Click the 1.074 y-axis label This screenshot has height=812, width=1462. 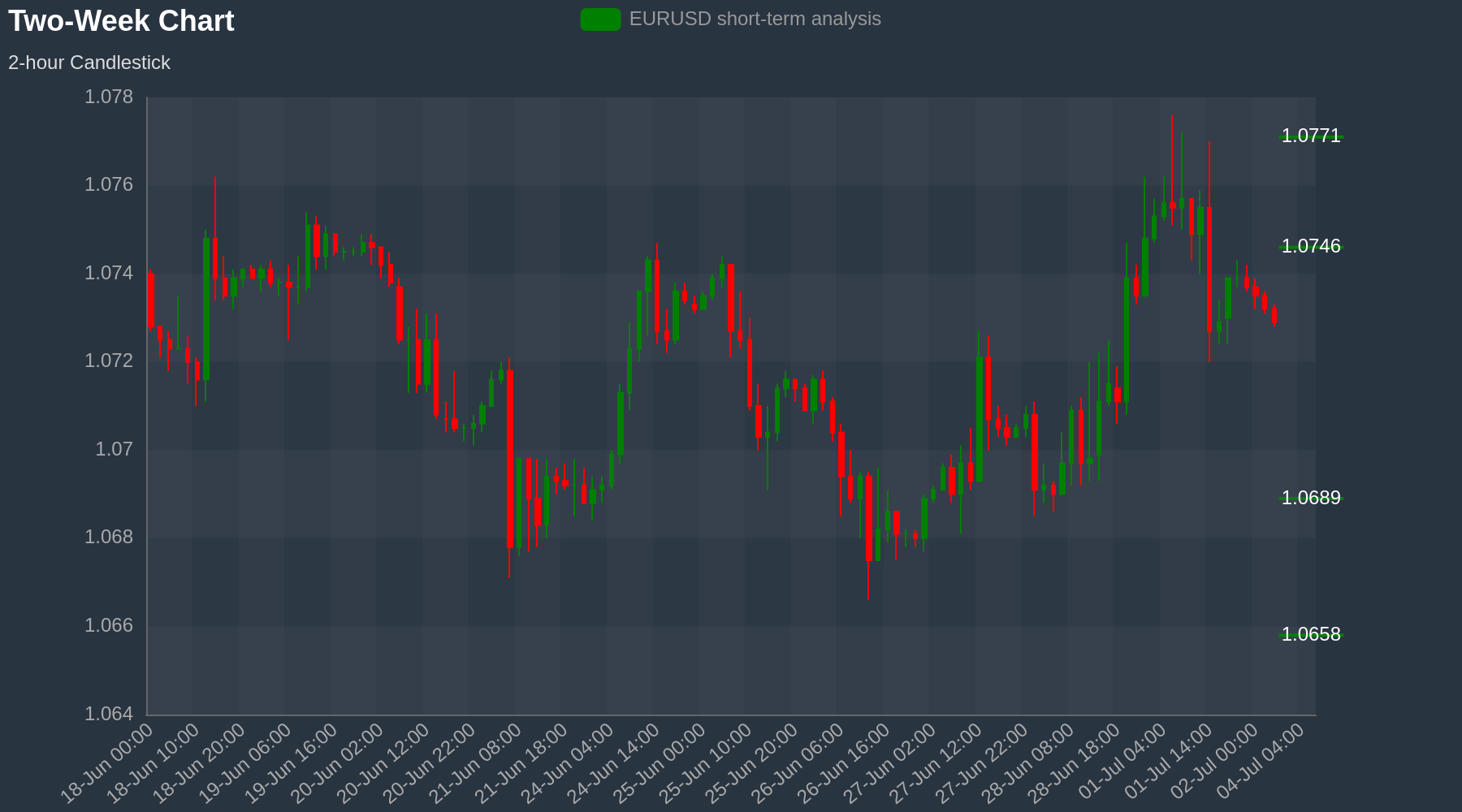[109, 273]
